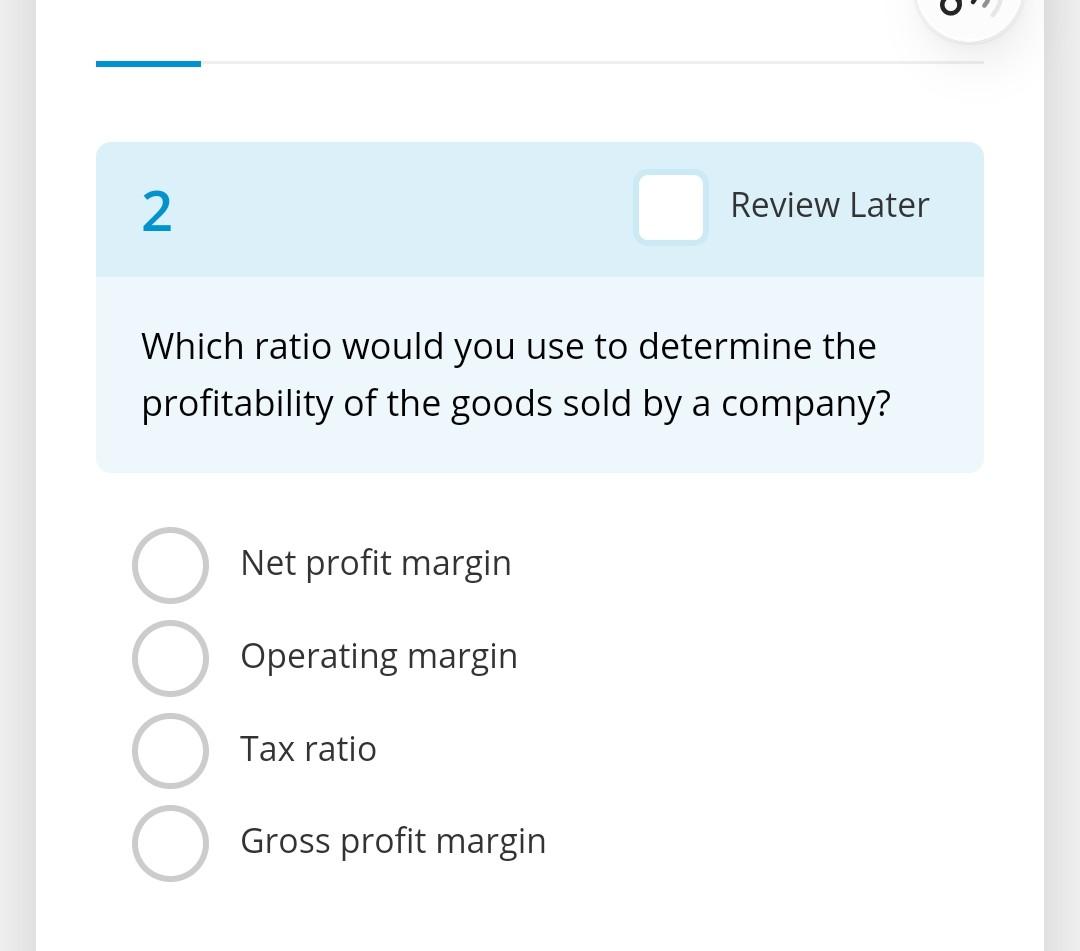Click the "Review Later" text label

point(829,205)
